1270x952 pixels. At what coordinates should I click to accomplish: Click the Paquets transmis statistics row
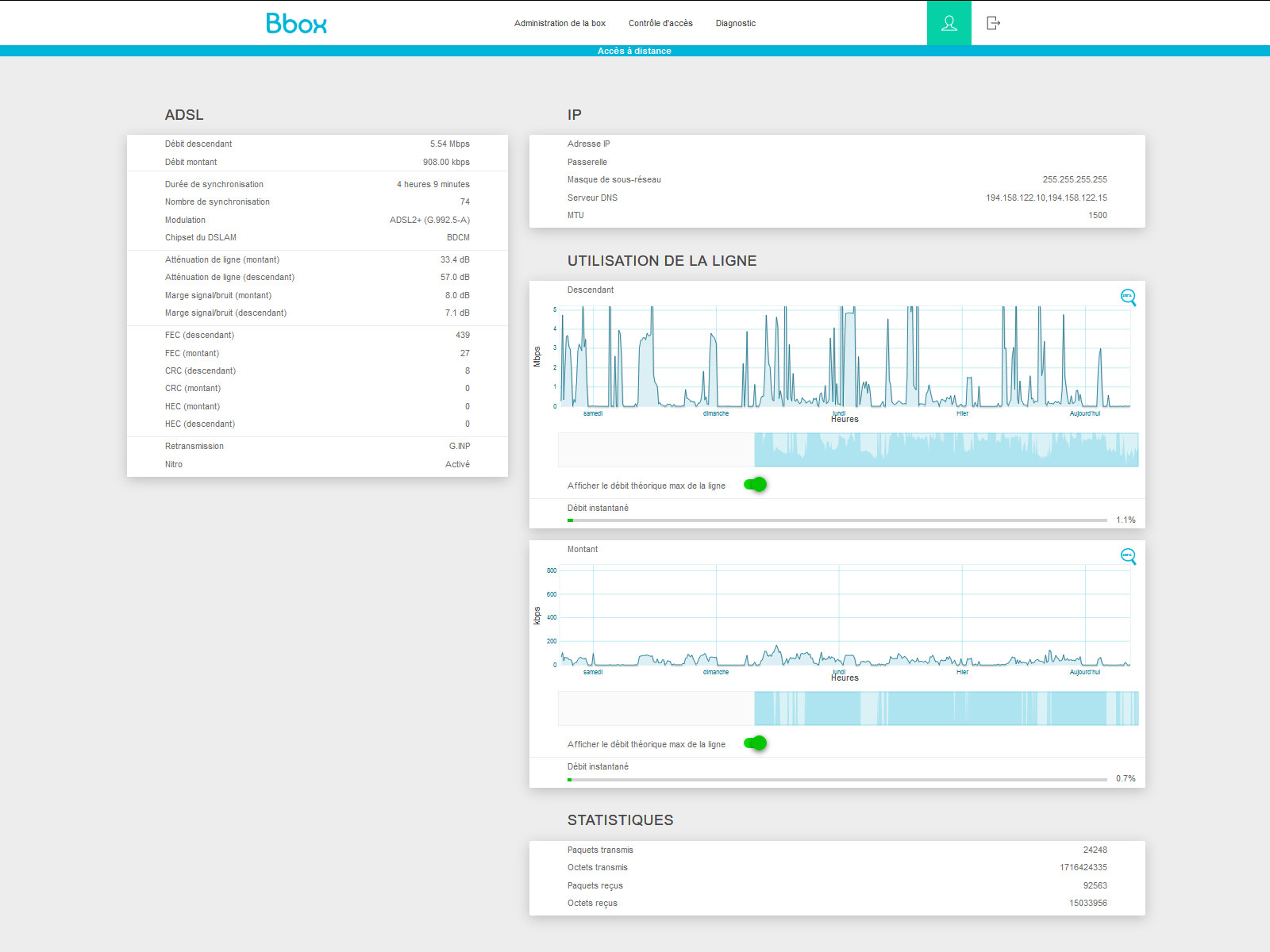(x=837, y=850)
